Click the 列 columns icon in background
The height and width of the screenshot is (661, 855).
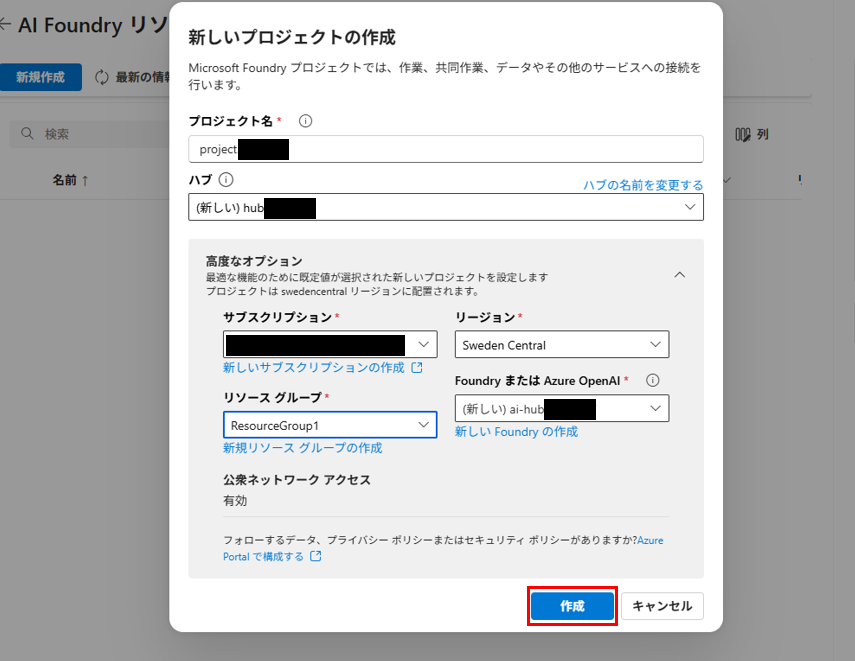pyautogui.click(x=743, y=134)
